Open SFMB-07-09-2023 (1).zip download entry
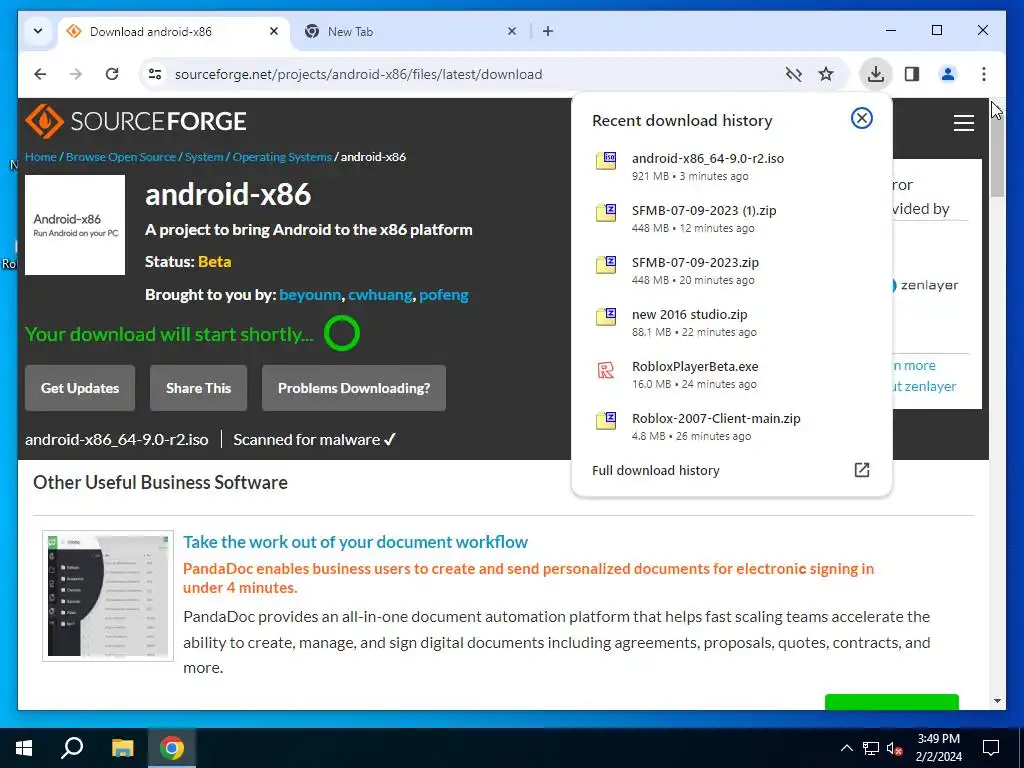 point(731,219)
